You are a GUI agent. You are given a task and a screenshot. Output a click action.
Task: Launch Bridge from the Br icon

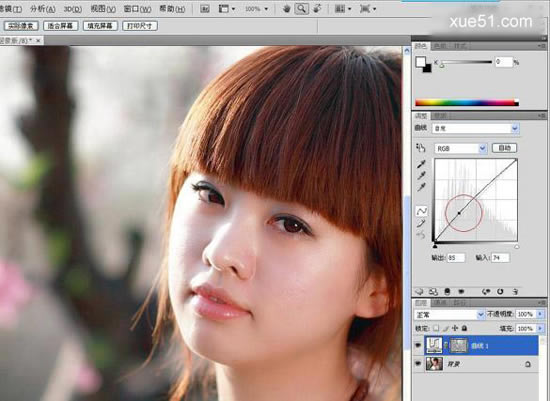[205, 9]
